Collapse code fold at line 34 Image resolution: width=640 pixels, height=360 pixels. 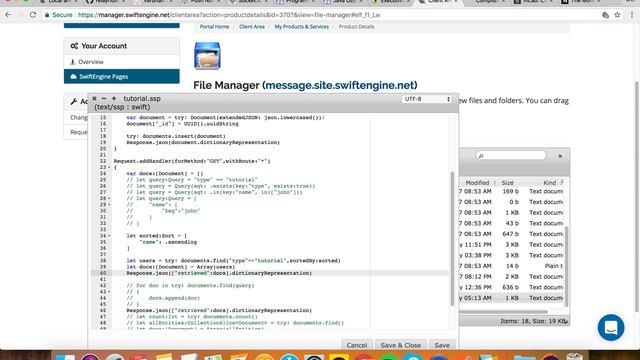[x=109, y=236]
